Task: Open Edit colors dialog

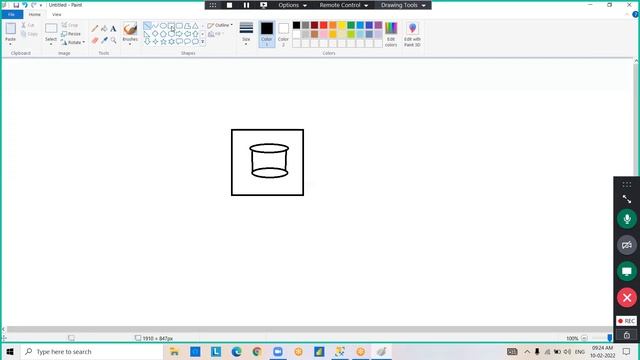Action: point(391,34)
